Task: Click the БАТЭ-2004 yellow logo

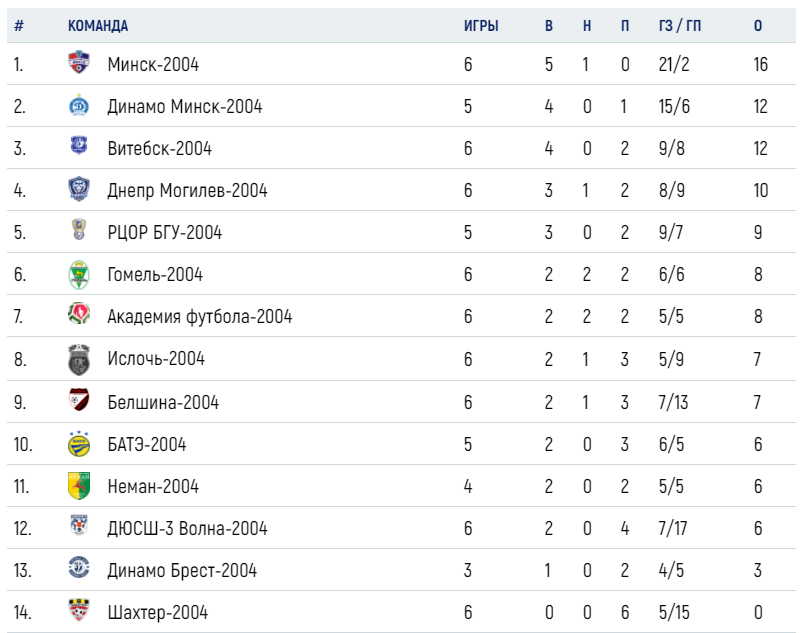Action: pos(79,444)
